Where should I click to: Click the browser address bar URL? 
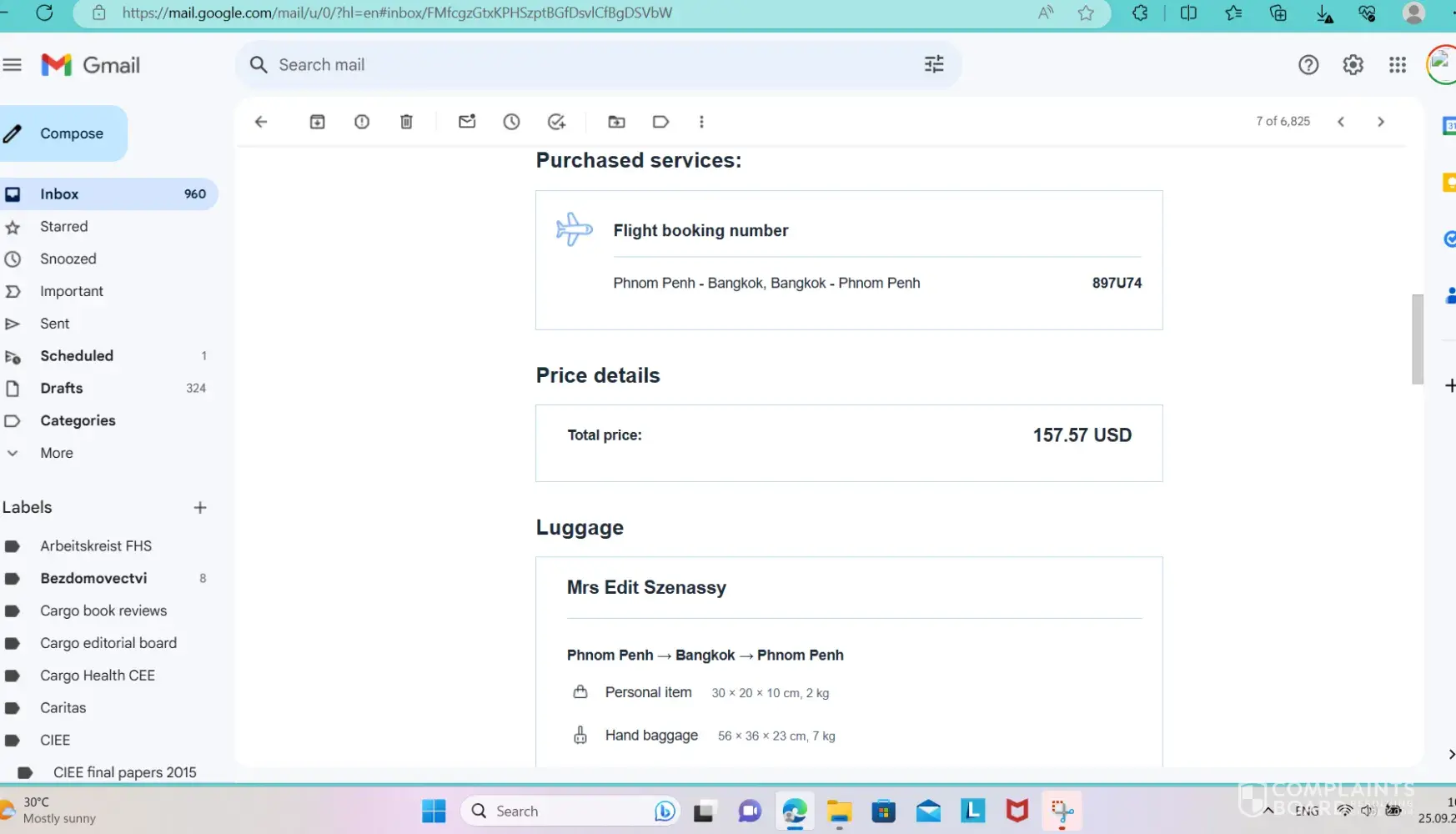coord(397,13)
